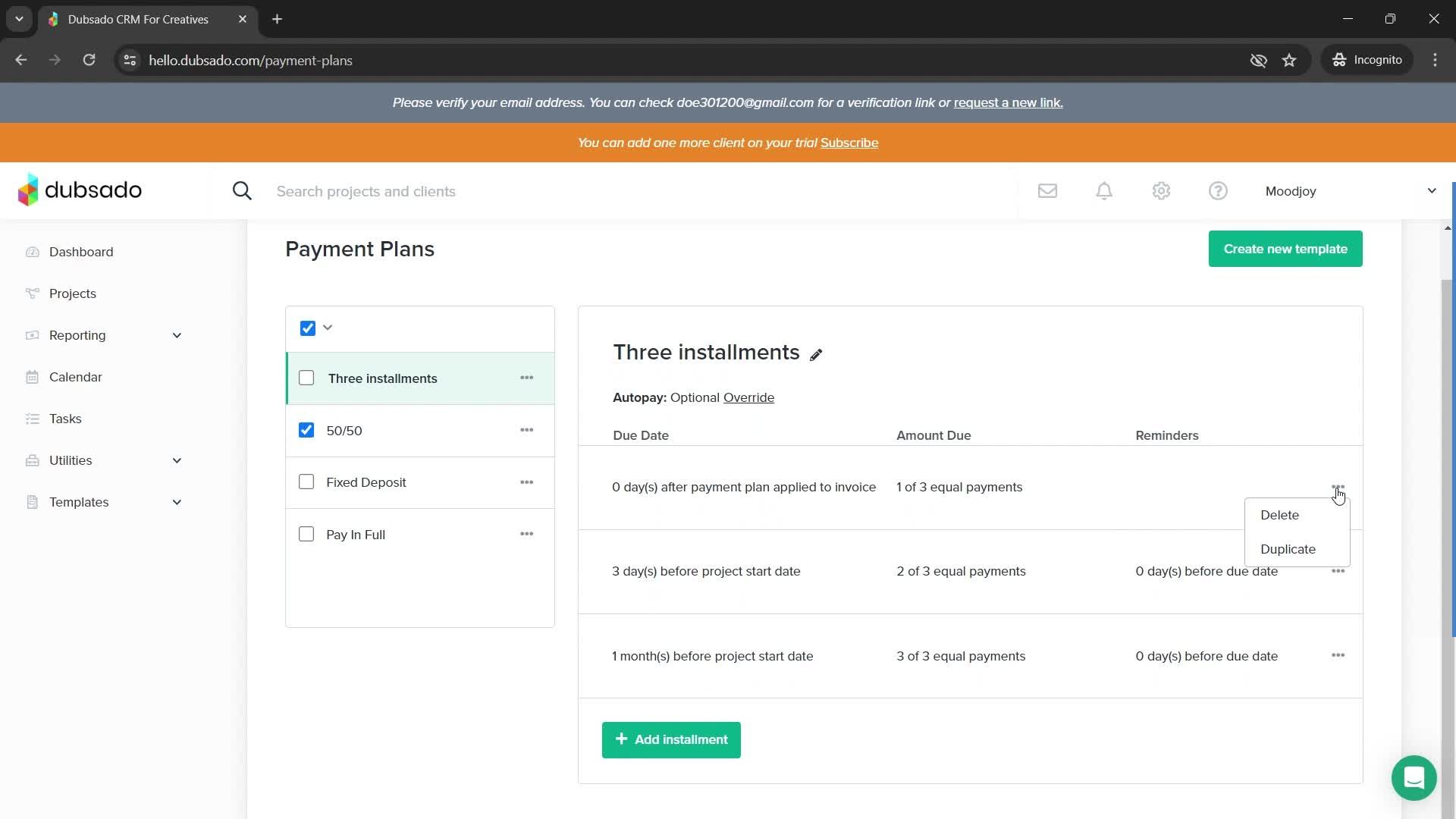Go to Projects
This screenshot has height=819, width=1456.
(73, 293)
